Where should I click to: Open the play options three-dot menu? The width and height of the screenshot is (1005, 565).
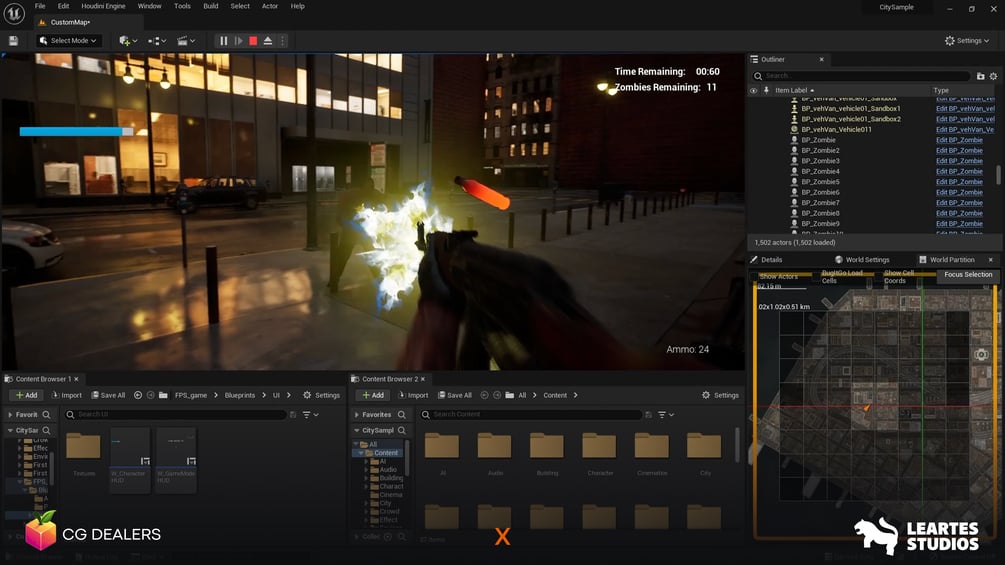(x=282, y=40)
